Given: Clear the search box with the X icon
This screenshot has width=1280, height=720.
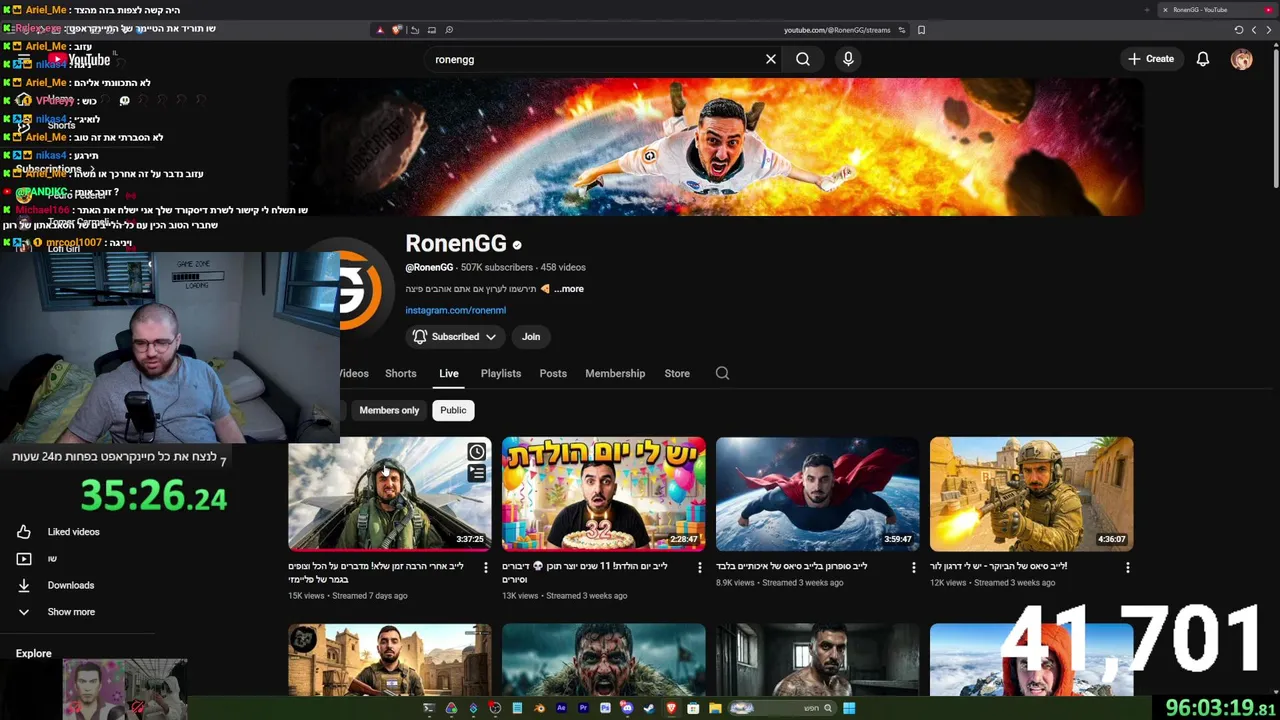Looking at the screenshot, I should 771,59.
